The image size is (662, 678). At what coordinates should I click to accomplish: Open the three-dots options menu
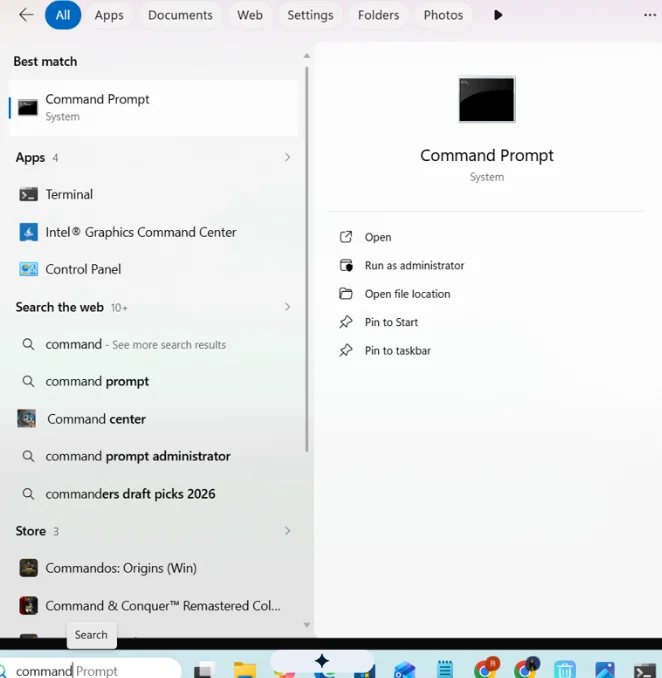click(x=650, y=15)
